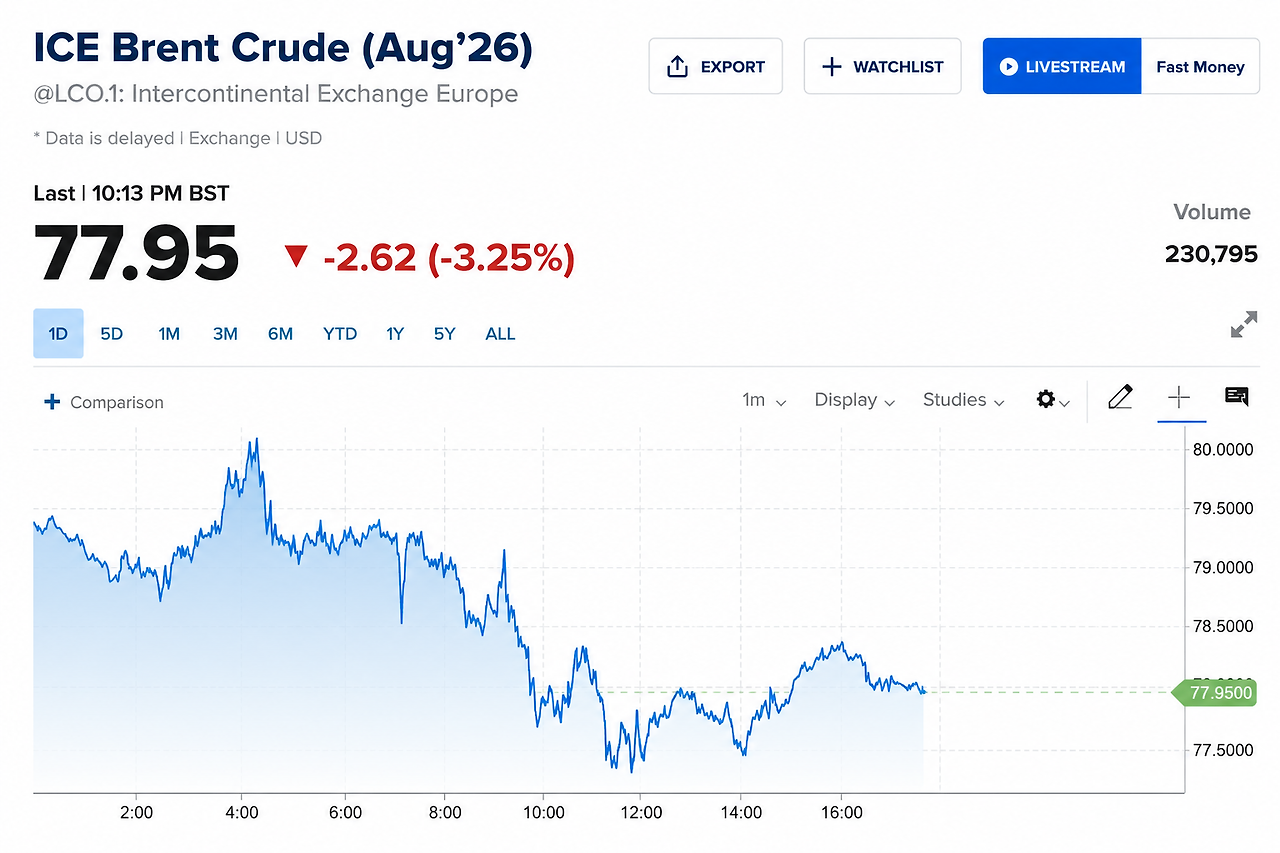Viewport: 1280px width, 853px height.
Task: Click the plus icon in Watchlist button
Action: pos(831,67)
